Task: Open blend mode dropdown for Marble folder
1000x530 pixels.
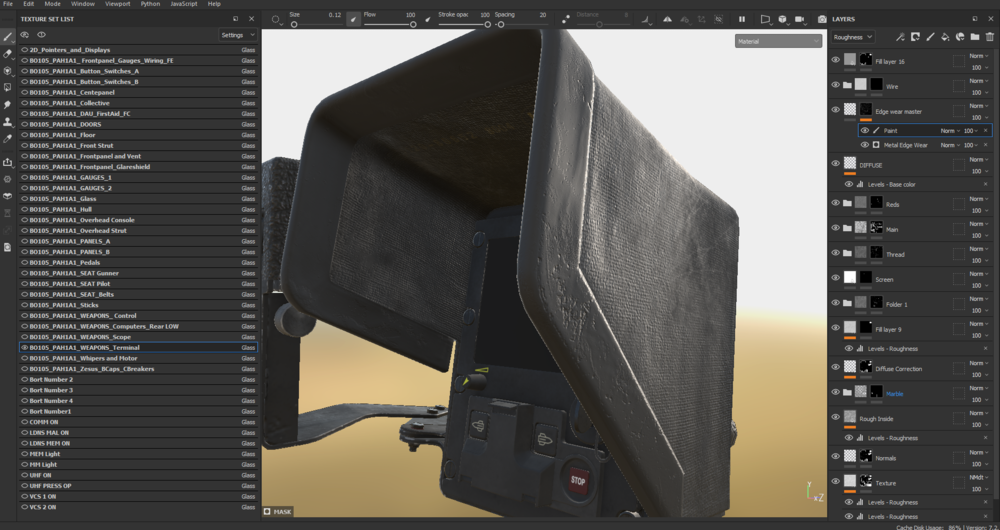Action: click(978, 388)
